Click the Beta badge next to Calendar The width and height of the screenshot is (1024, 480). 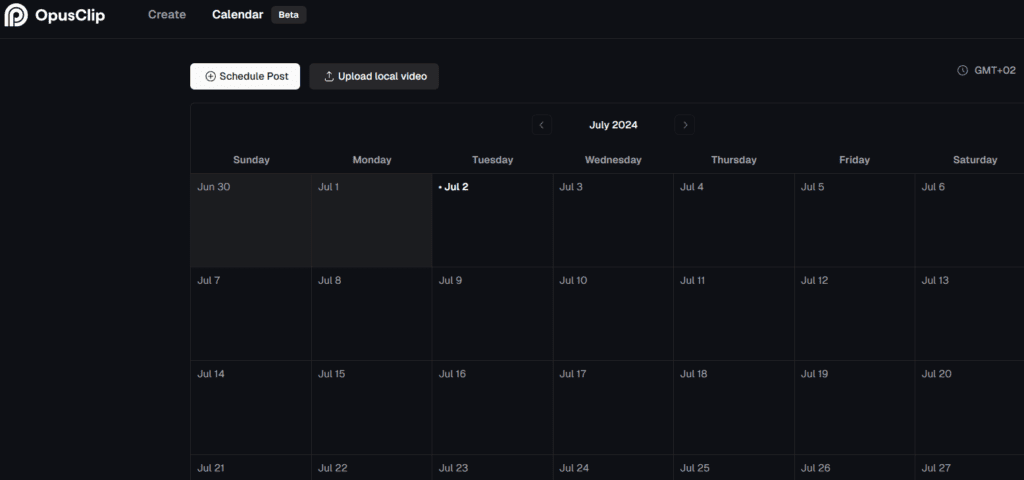click(x=289, y=15)
